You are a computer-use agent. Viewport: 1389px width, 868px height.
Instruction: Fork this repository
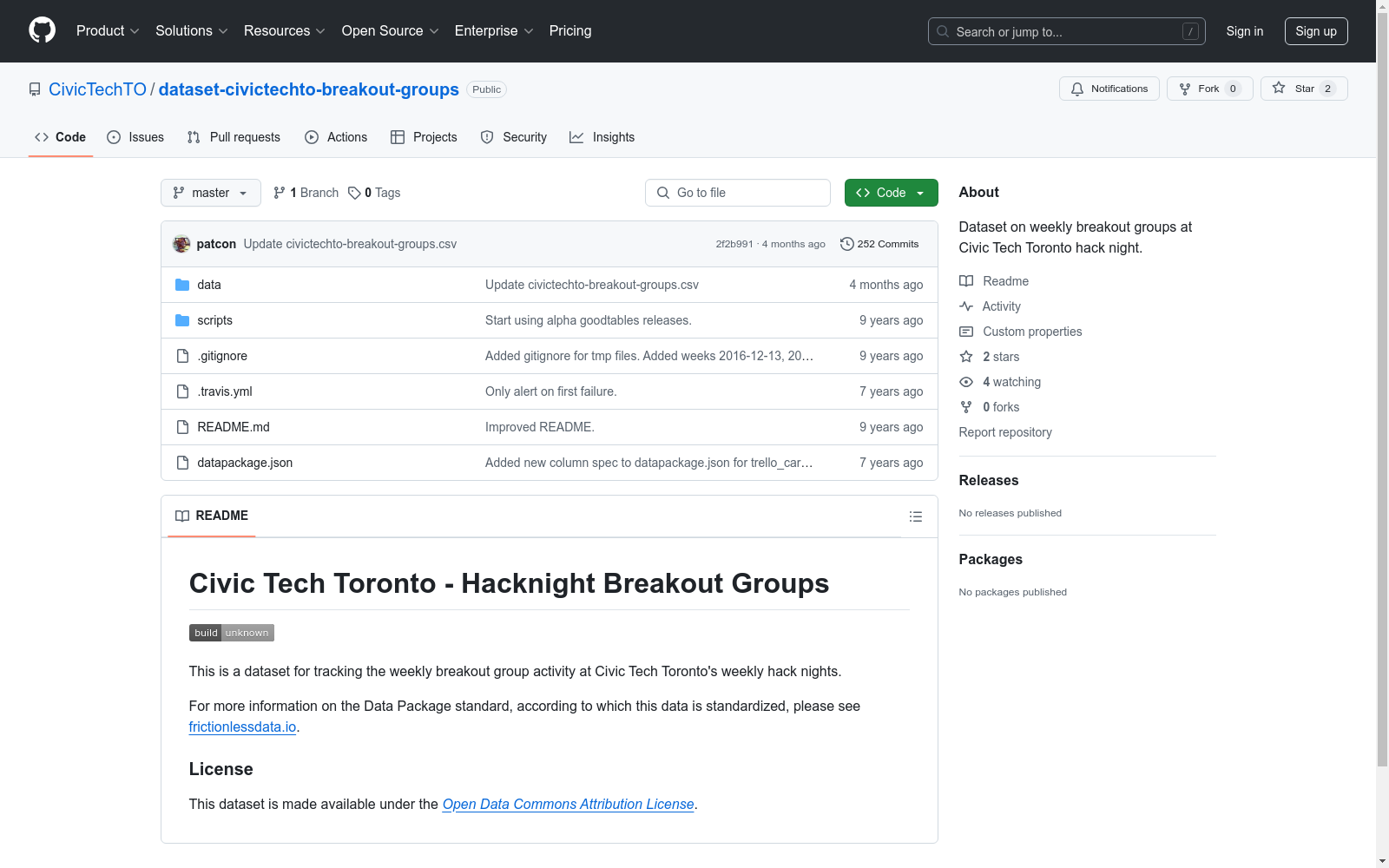(x=1209, y=89)
